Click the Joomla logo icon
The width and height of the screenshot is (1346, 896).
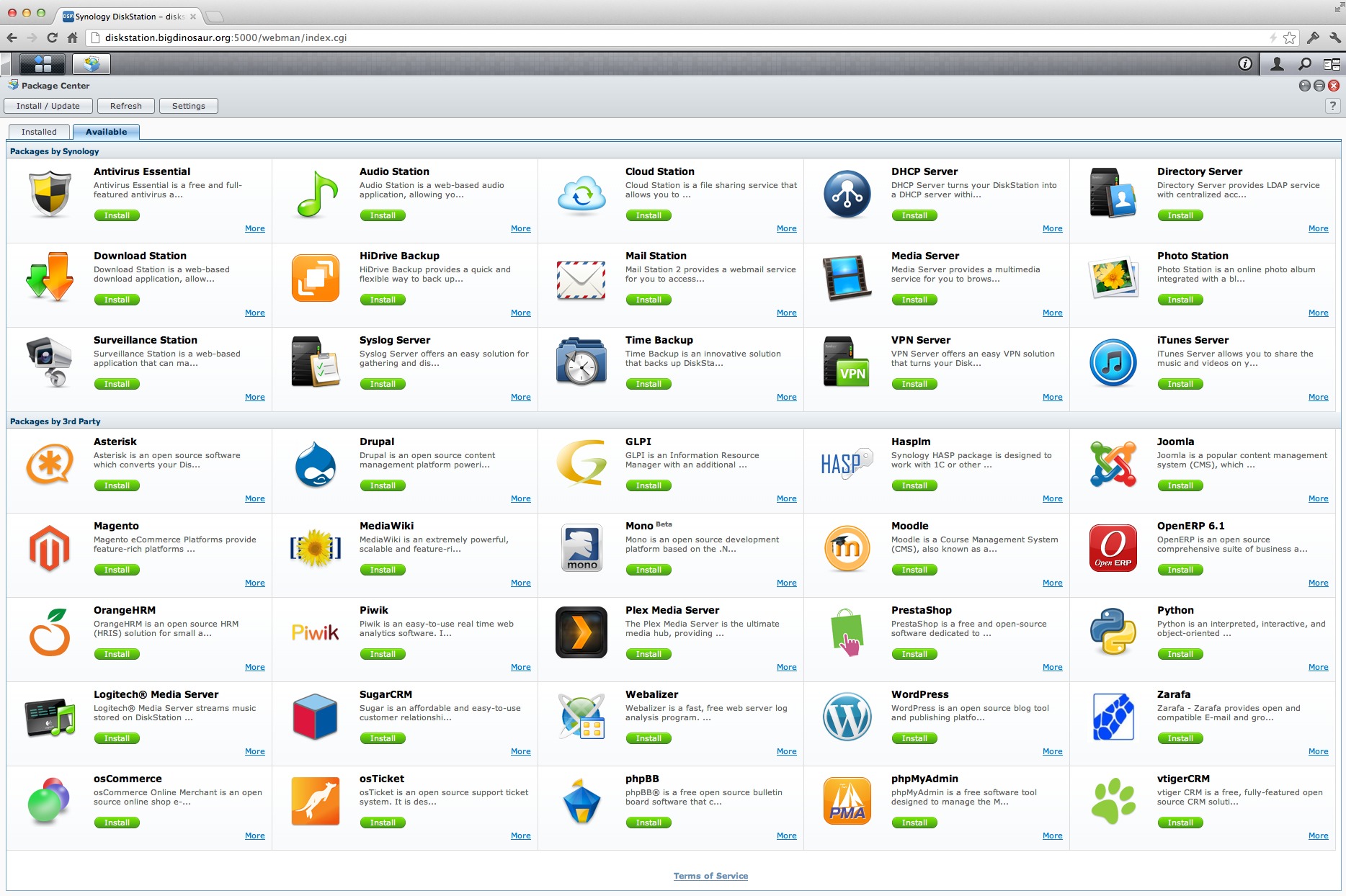coord(1113,464)
